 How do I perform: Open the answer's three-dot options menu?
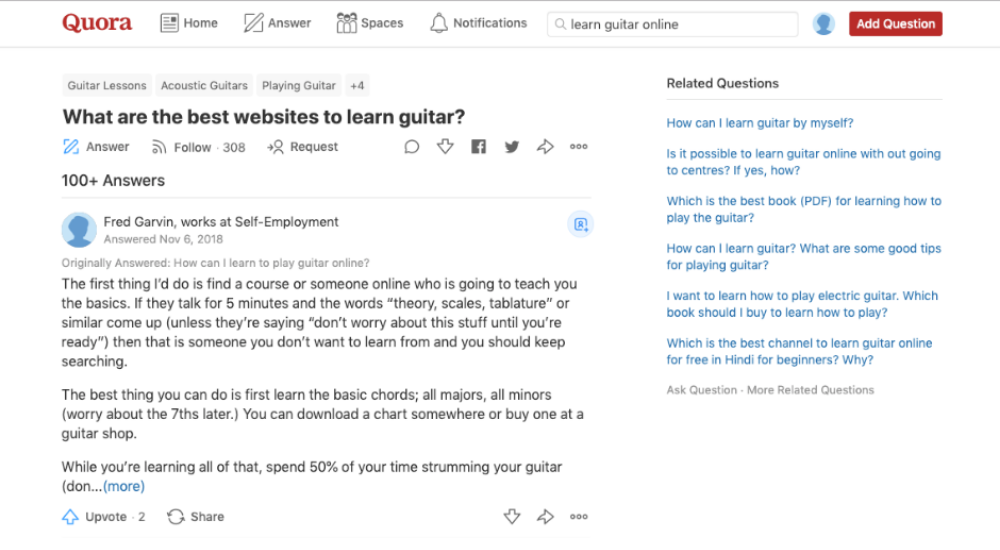click(x=578, y=517)
